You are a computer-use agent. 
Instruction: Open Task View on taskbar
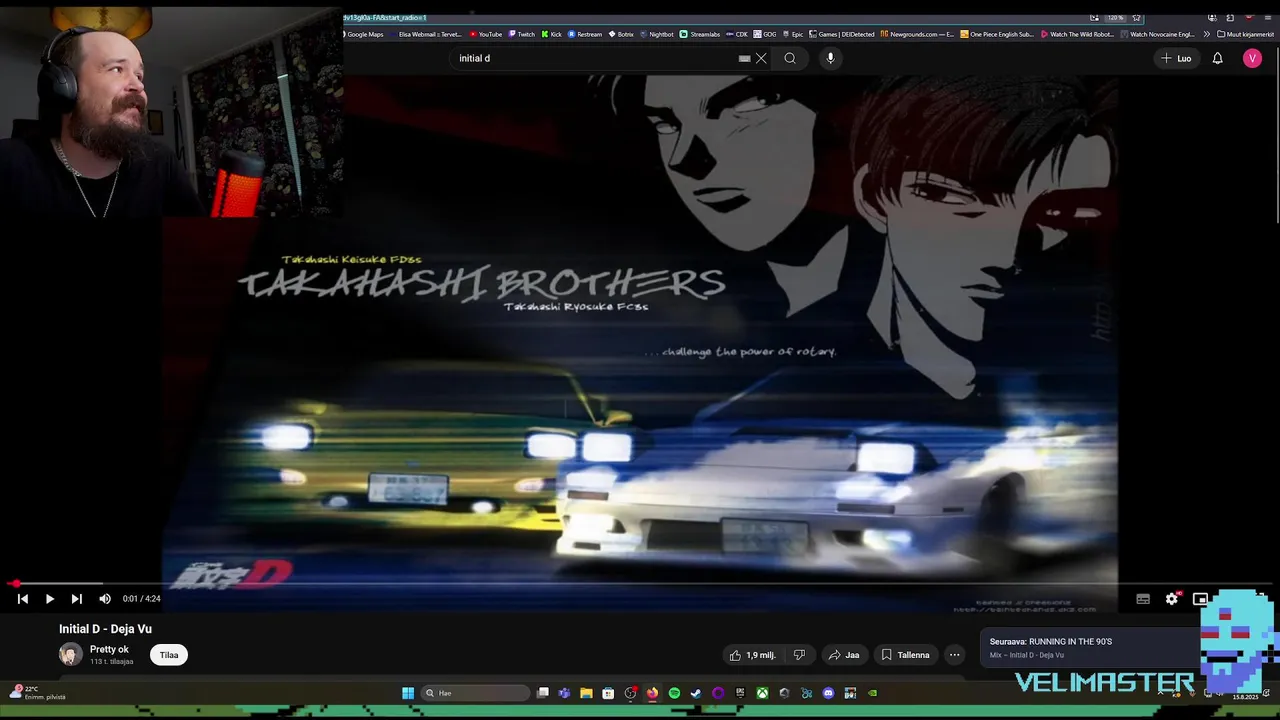tap(543, 693)
